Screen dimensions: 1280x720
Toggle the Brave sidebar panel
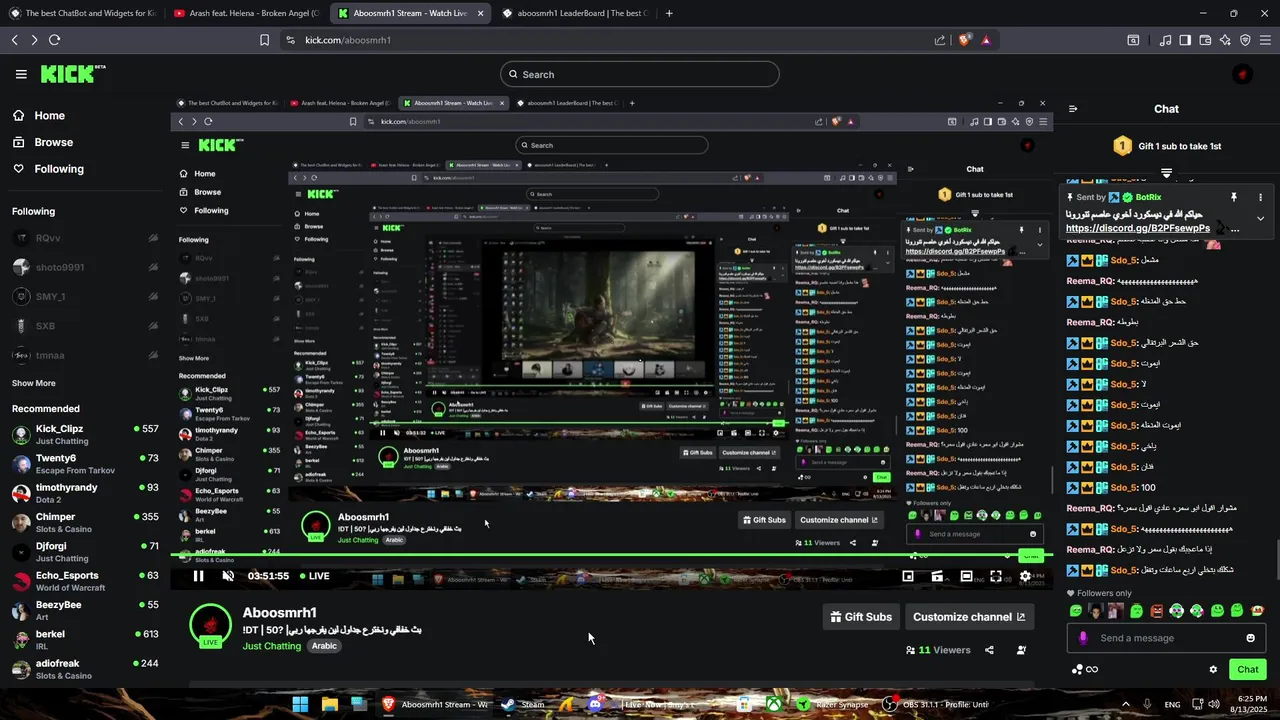1185,40
